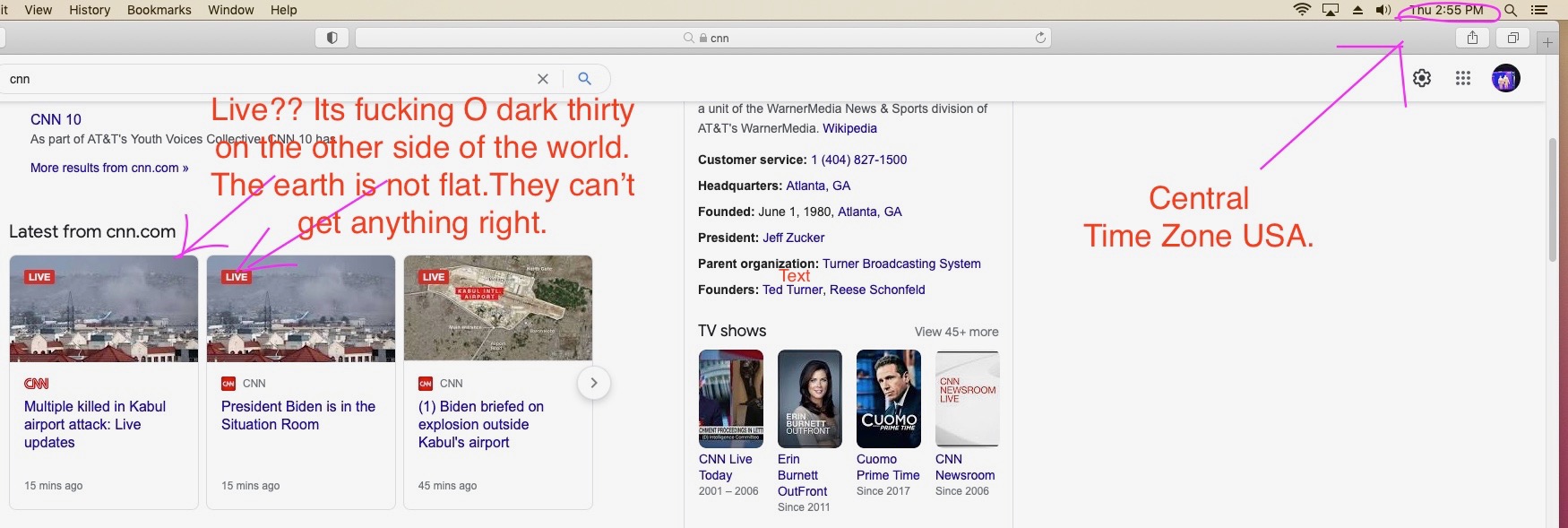Click the Cuomo Prime Time title link

click(x=888, y=467)
